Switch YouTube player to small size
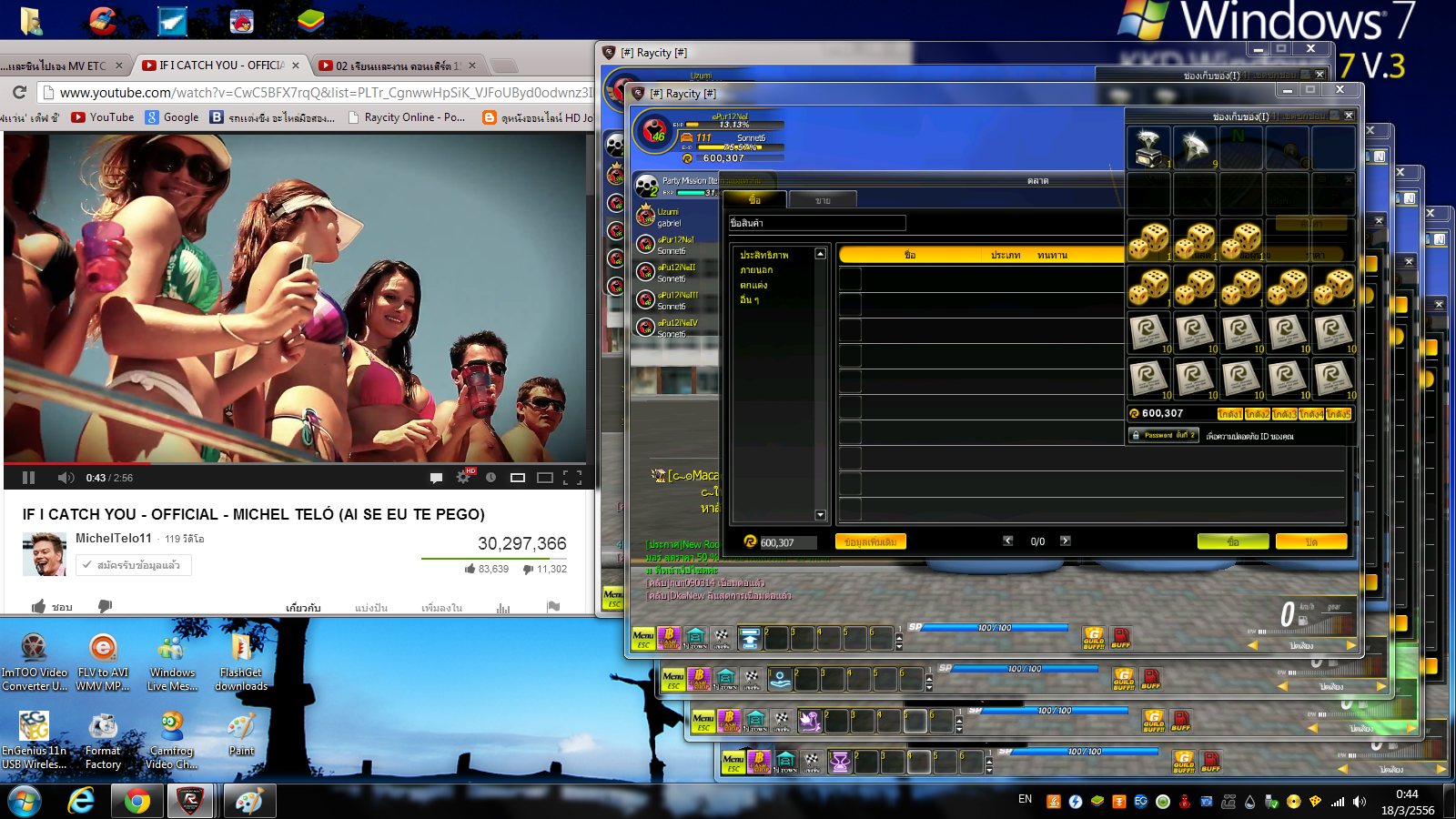1456x819 pixels. [x=518, y=477]
